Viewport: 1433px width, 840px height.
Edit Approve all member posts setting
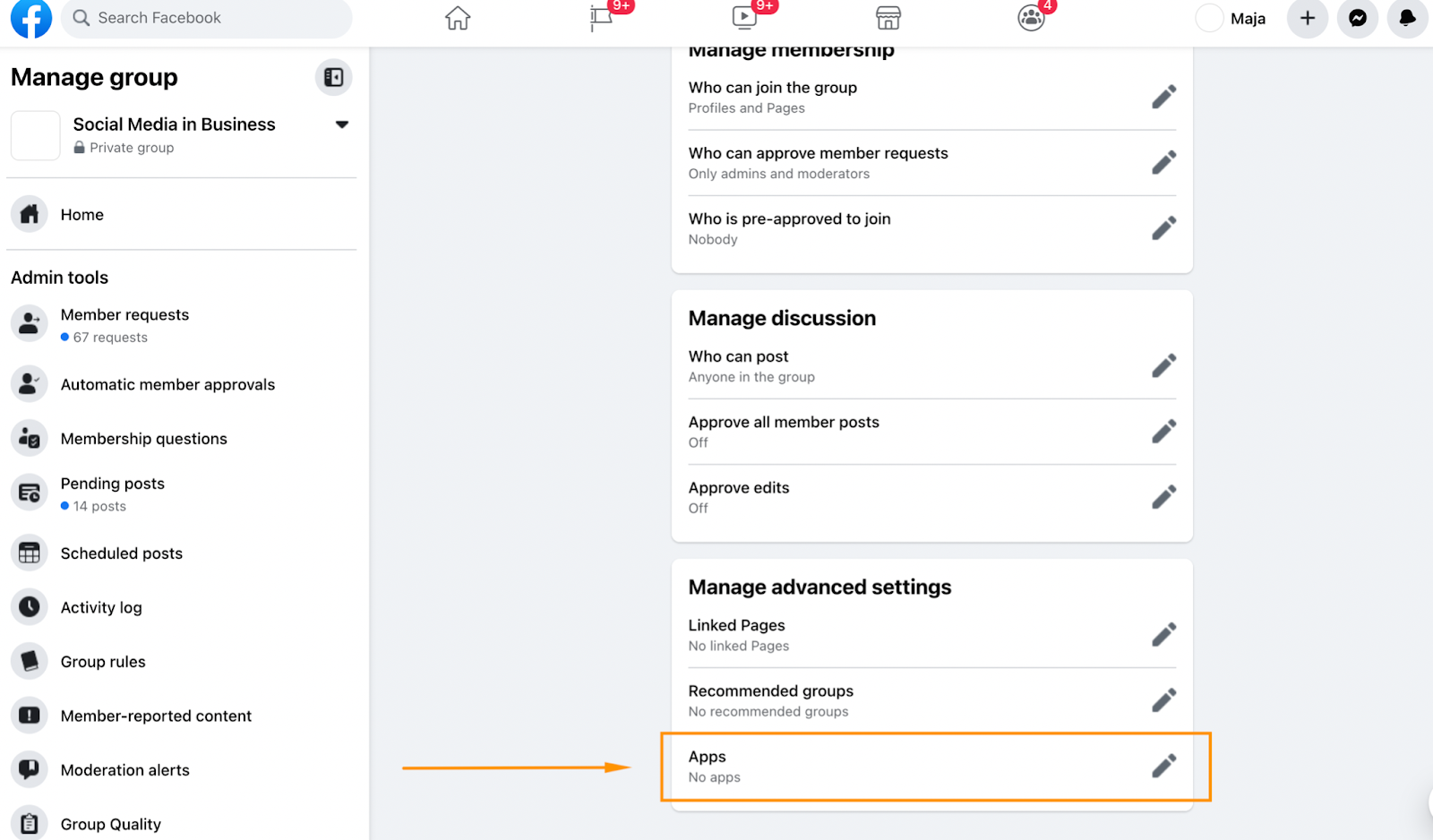[1163, 432]
